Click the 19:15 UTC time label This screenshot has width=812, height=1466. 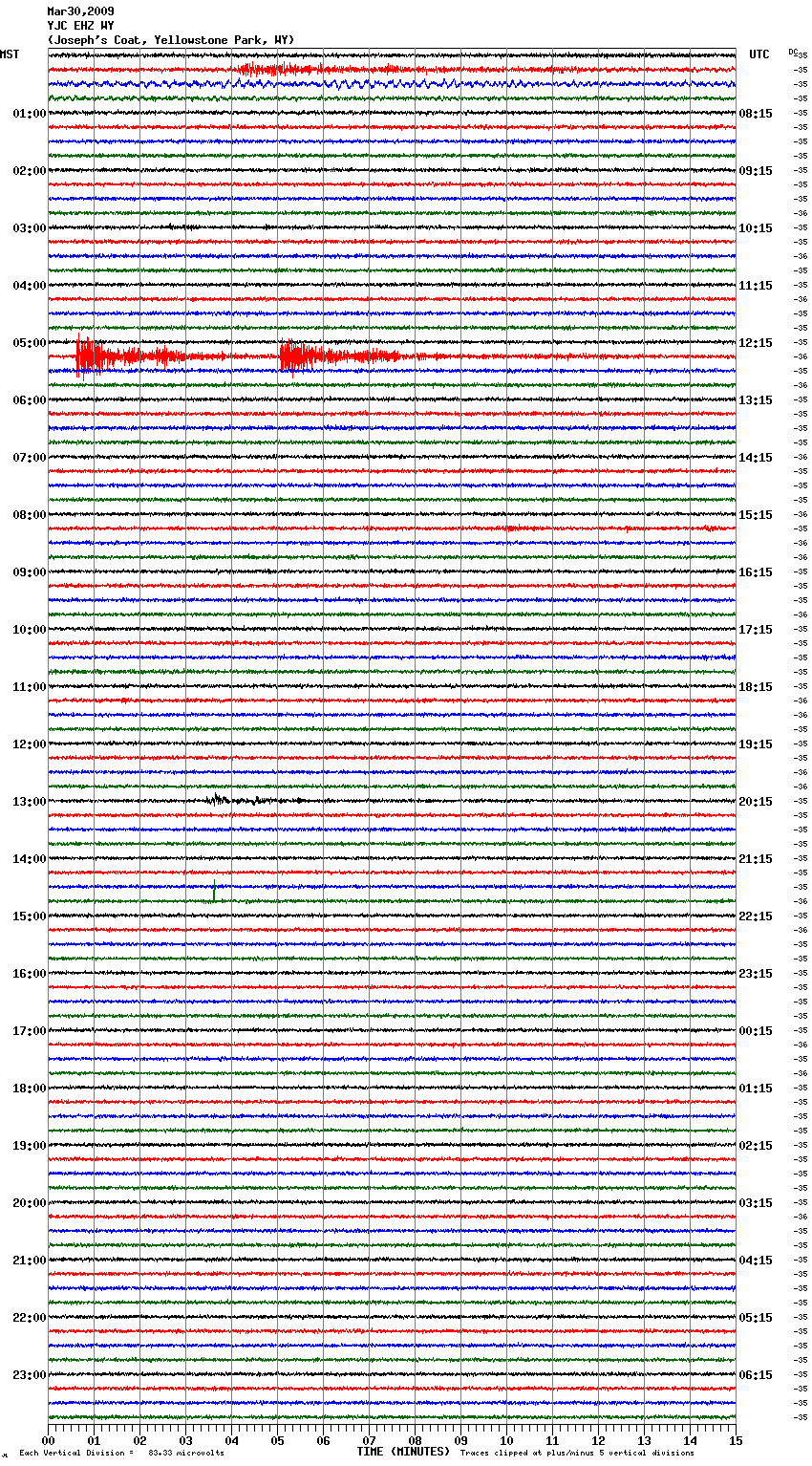(756, 744)
